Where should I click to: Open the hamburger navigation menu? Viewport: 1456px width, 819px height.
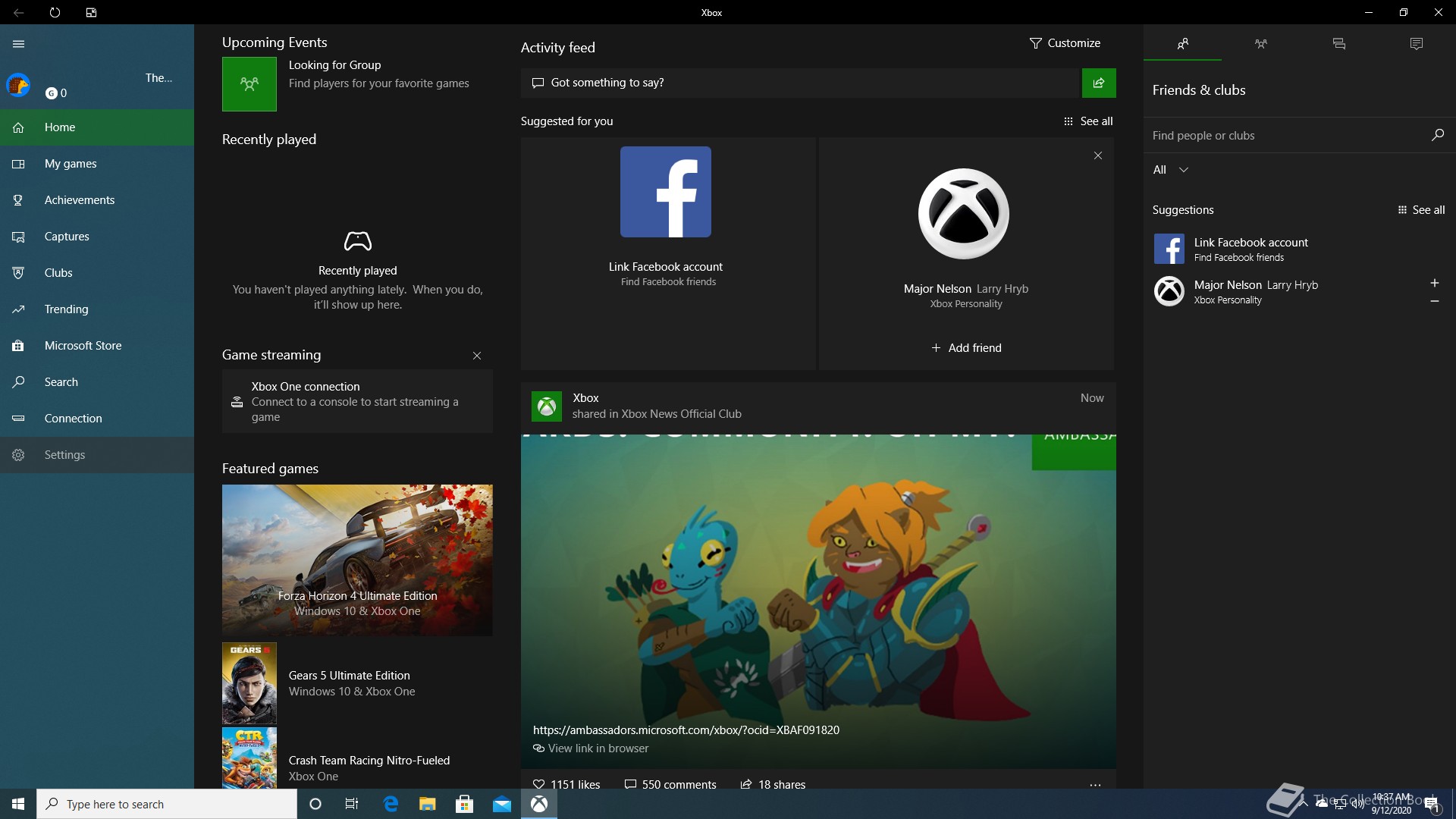[x=19, y=44]
